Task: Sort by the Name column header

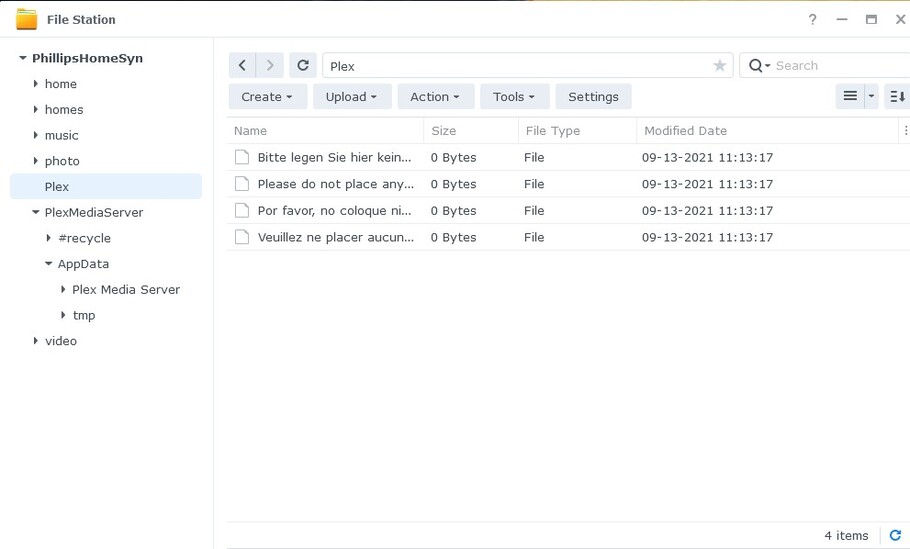Action: tap(326, 131)
